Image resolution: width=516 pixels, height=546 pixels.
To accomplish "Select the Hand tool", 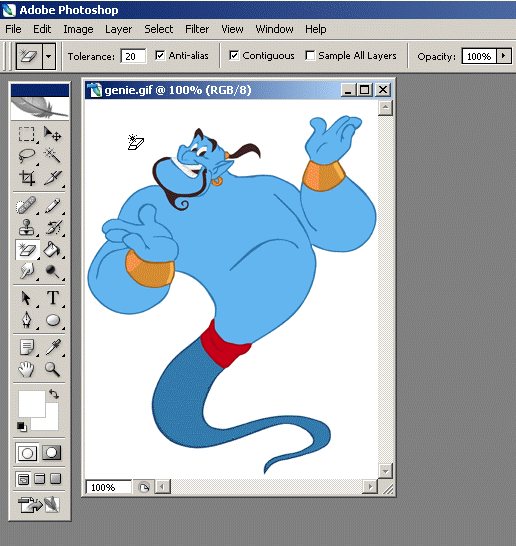I will (27, 369).
